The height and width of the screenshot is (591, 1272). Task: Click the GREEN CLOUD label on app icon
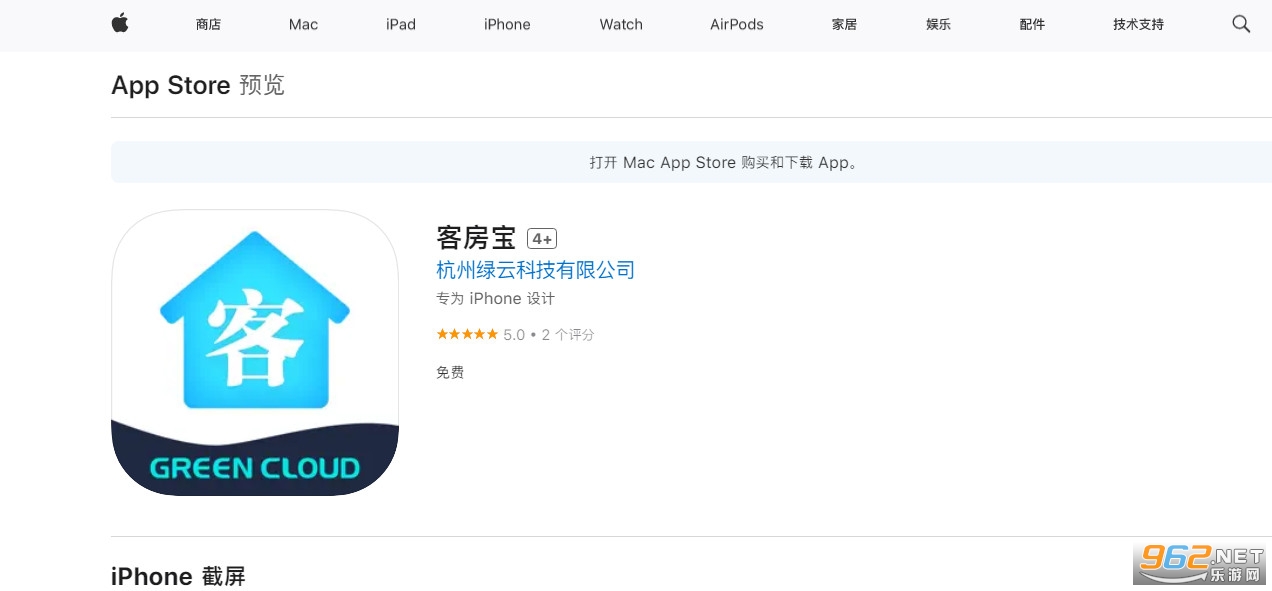[x=255, y=466]
